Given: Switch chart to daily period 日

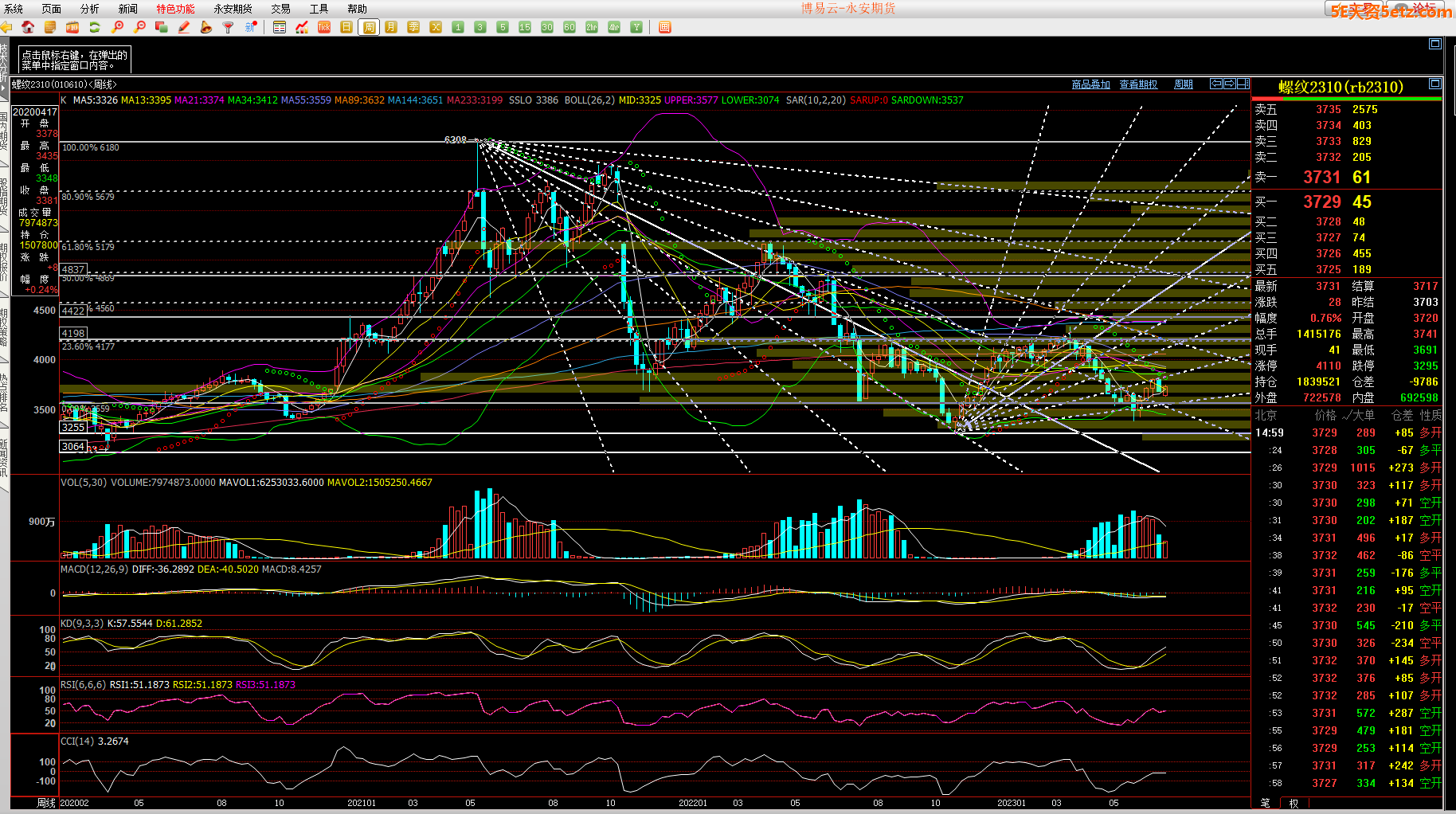Looking at the screenshot, I should click(346, 27).
